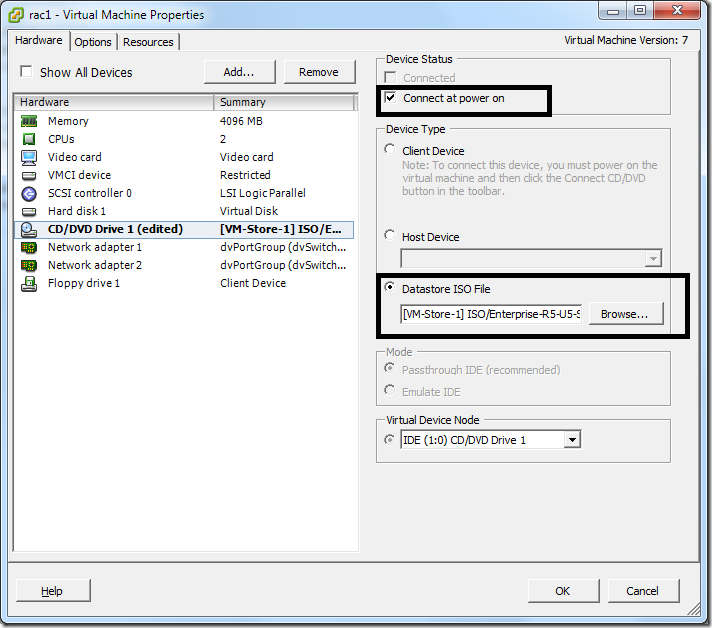The height and width of the screenshot is (628, 712).
Task: Click the 4096 MB summary value
Action: [x=241, y=121]
